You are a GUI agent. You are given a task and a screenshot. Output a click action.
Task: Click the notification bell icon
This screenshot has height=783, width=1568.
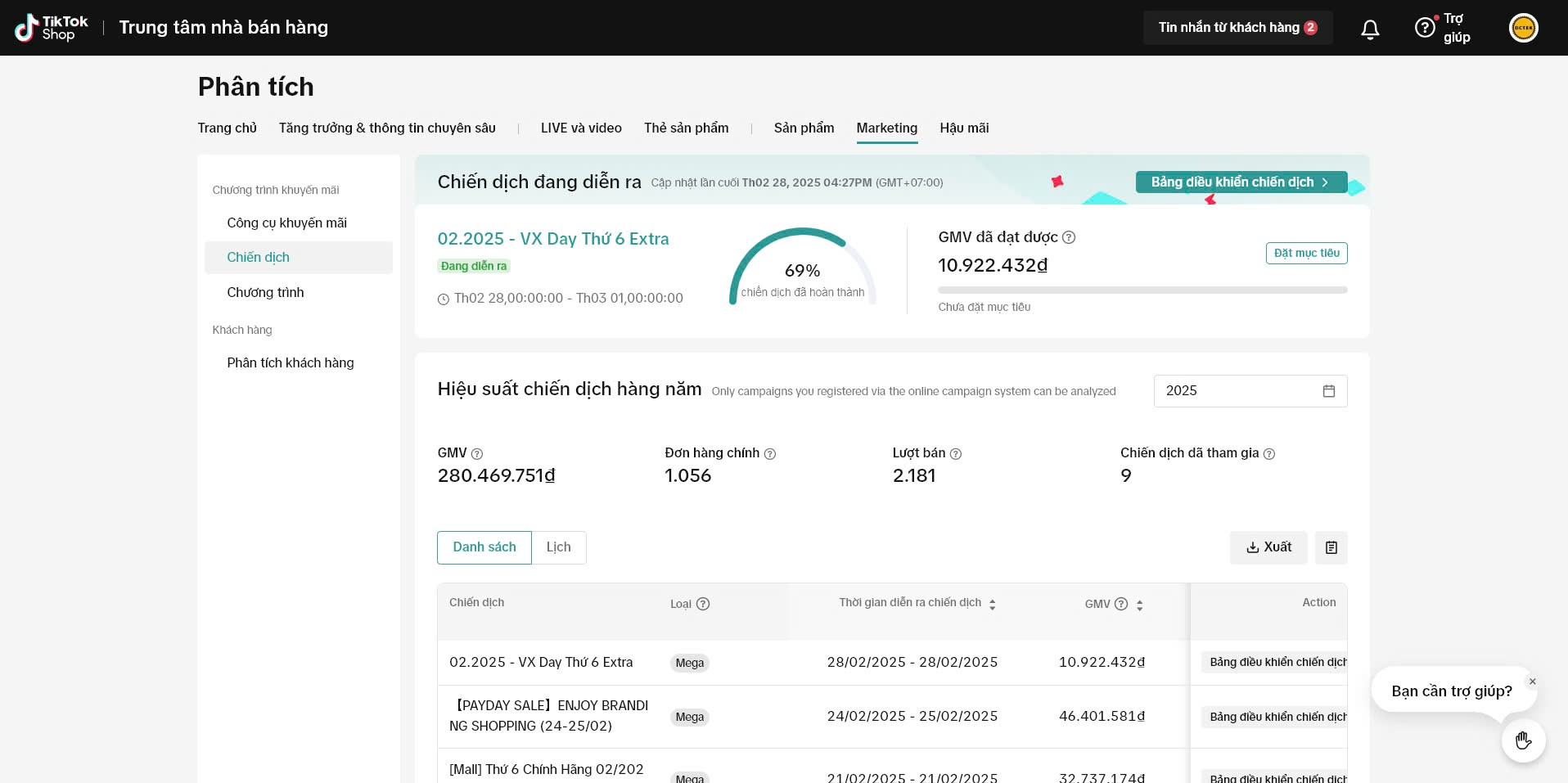(1370, 29)
